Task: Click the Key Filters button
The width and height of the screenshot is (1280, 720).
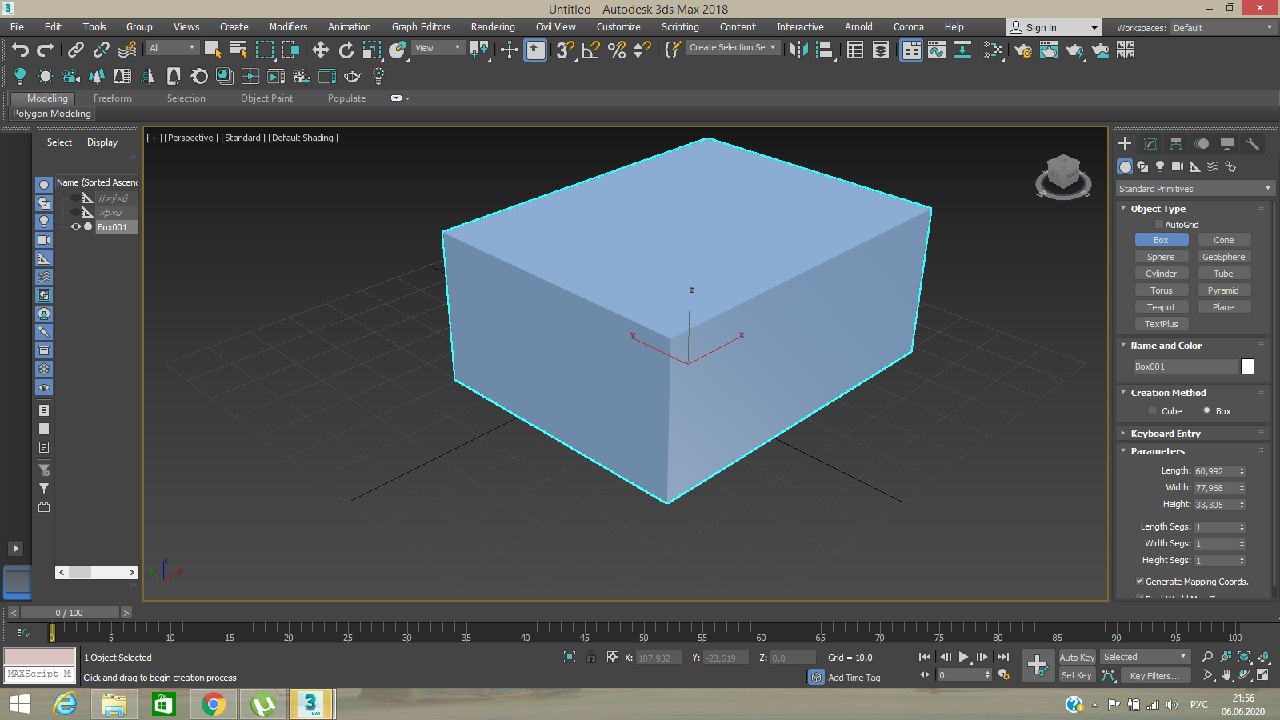Action: (x=1154, y=675)
